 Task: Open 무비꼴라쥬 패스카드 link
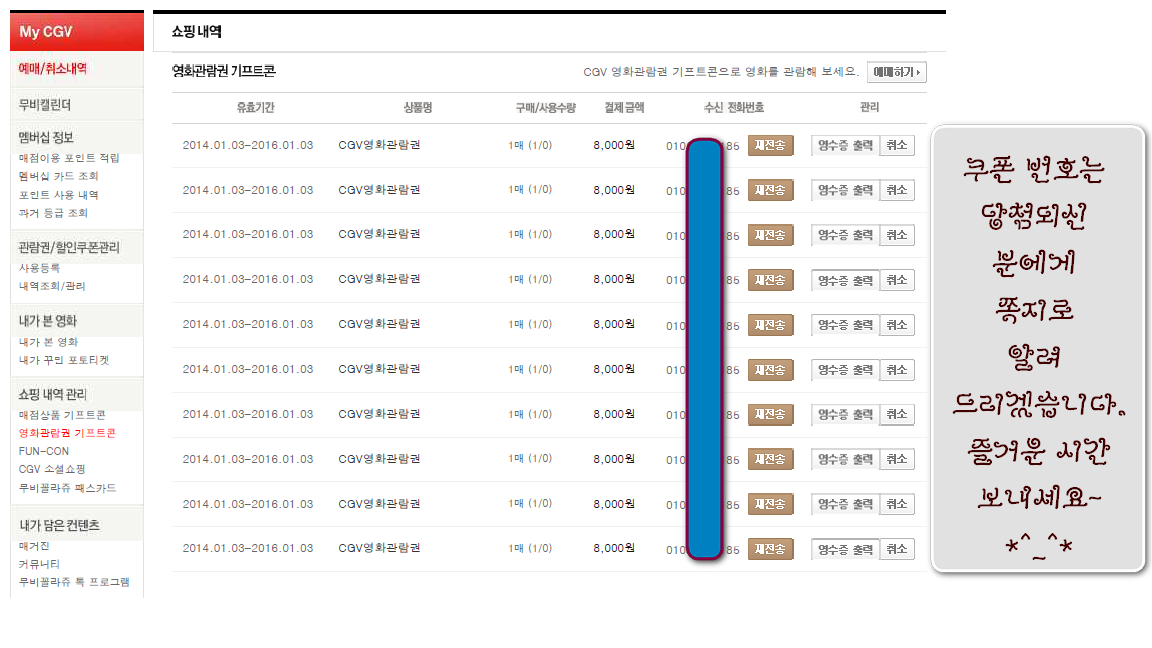68,488
